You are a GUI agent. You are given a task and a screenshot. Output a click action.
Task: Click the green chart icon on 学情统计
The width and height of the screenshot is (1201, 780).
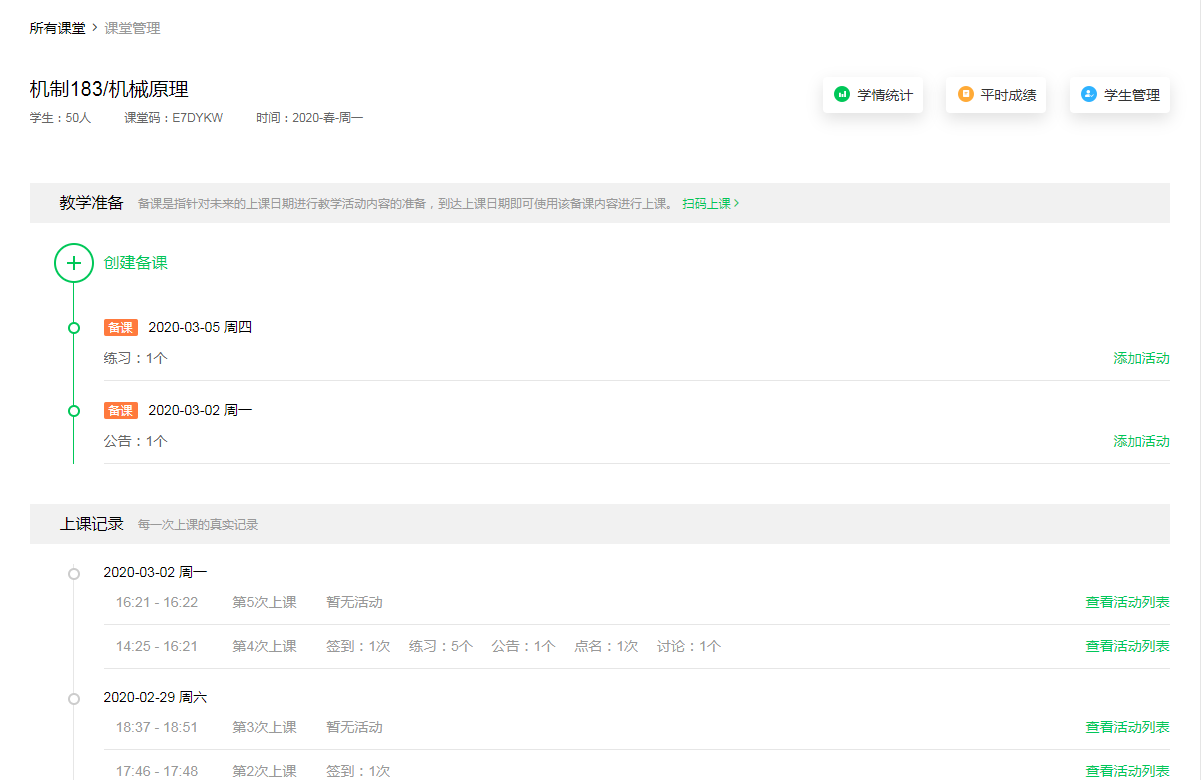pos(842,95)
